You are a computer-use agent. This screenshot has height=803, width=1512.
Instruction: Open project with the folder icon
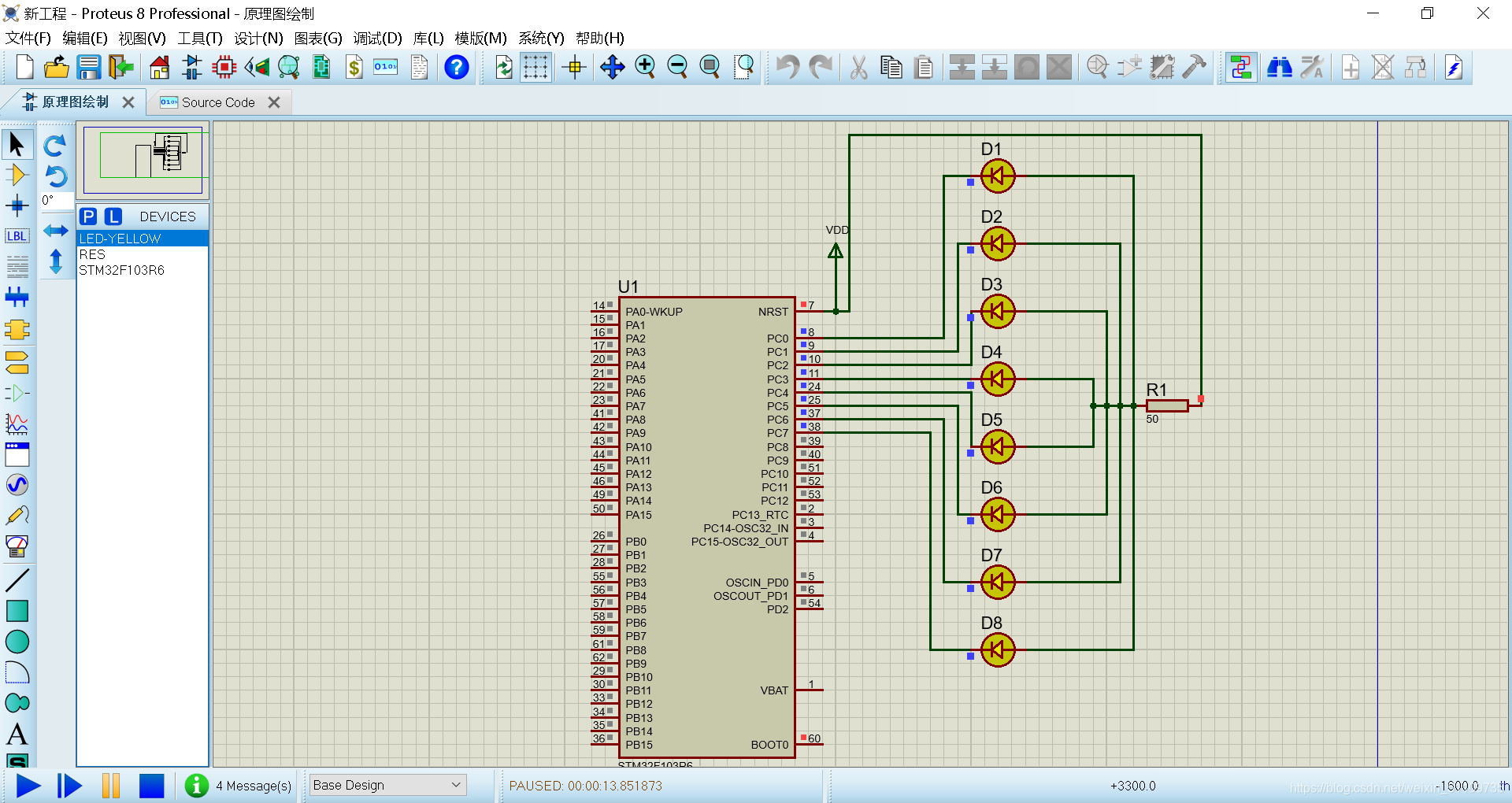pyautogui.click(x=56, y=68)
